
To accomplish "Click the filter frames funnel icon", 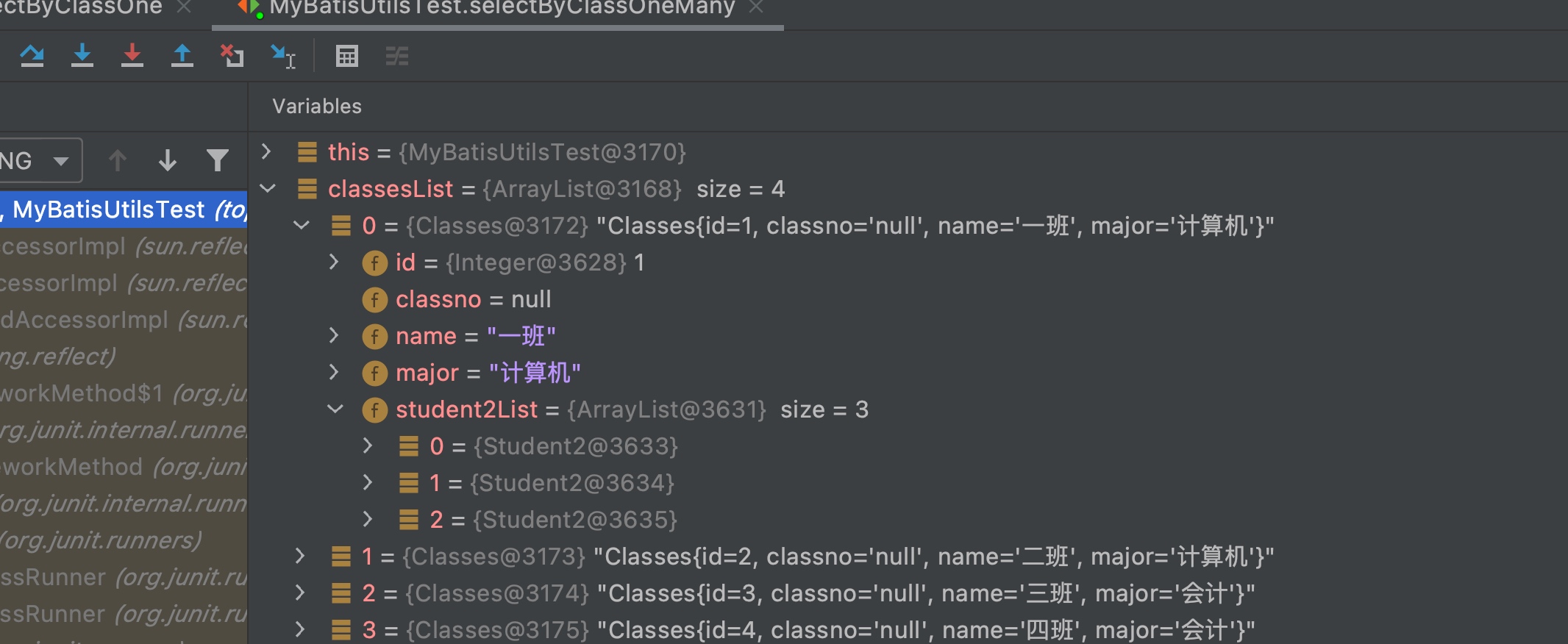I will tap(217, 160).
